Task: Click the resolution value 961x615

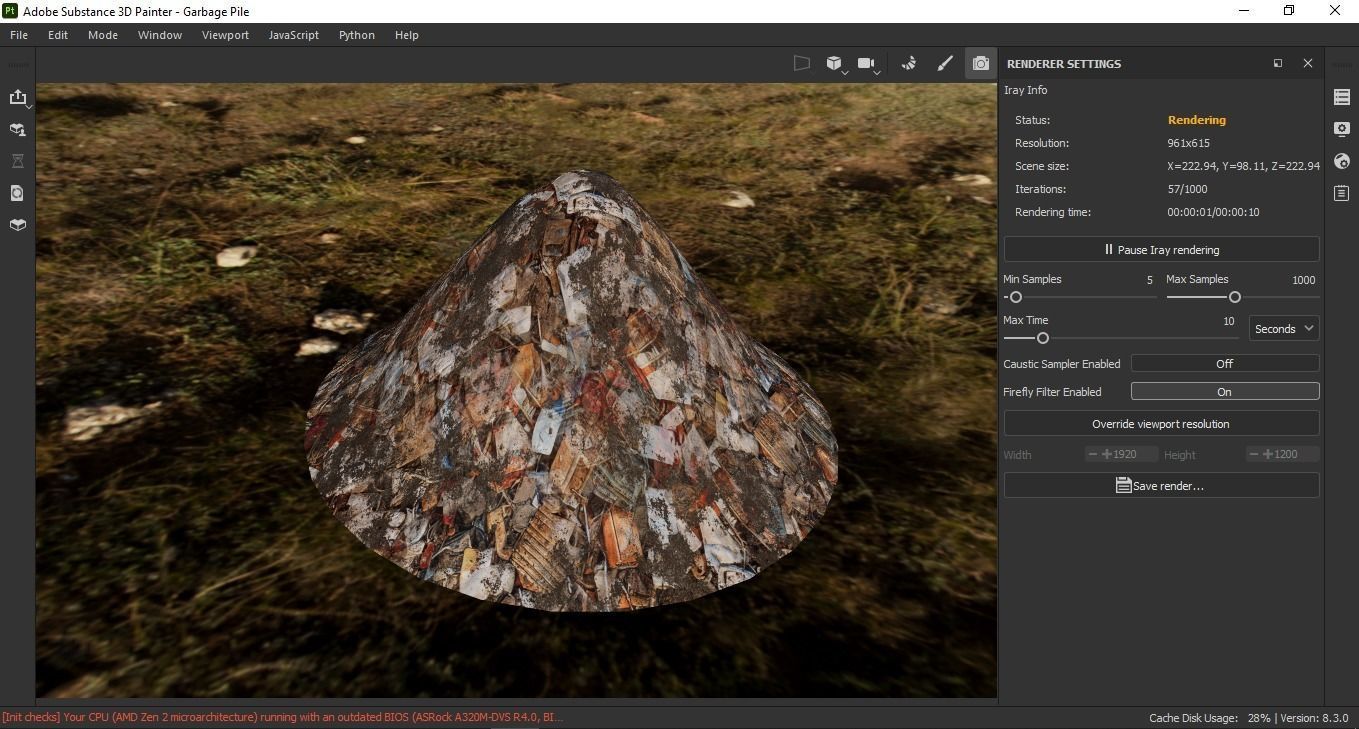Action: 1189,143
